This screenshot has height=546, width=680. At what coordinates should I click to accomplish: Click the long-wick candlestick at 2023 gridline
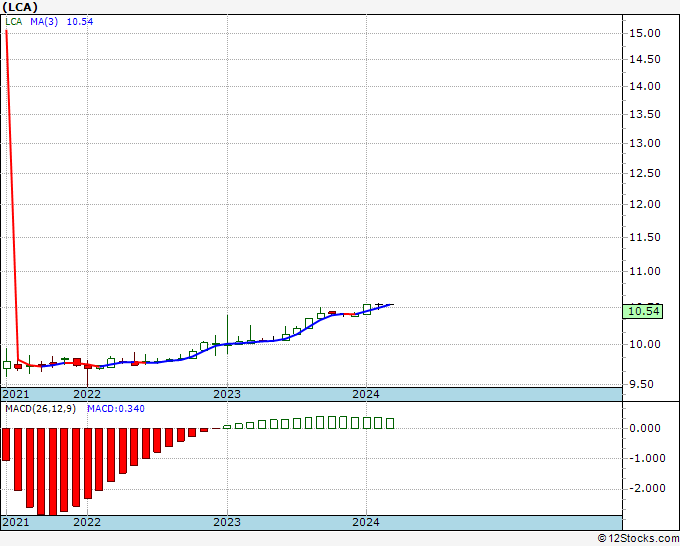coord(227,334)
